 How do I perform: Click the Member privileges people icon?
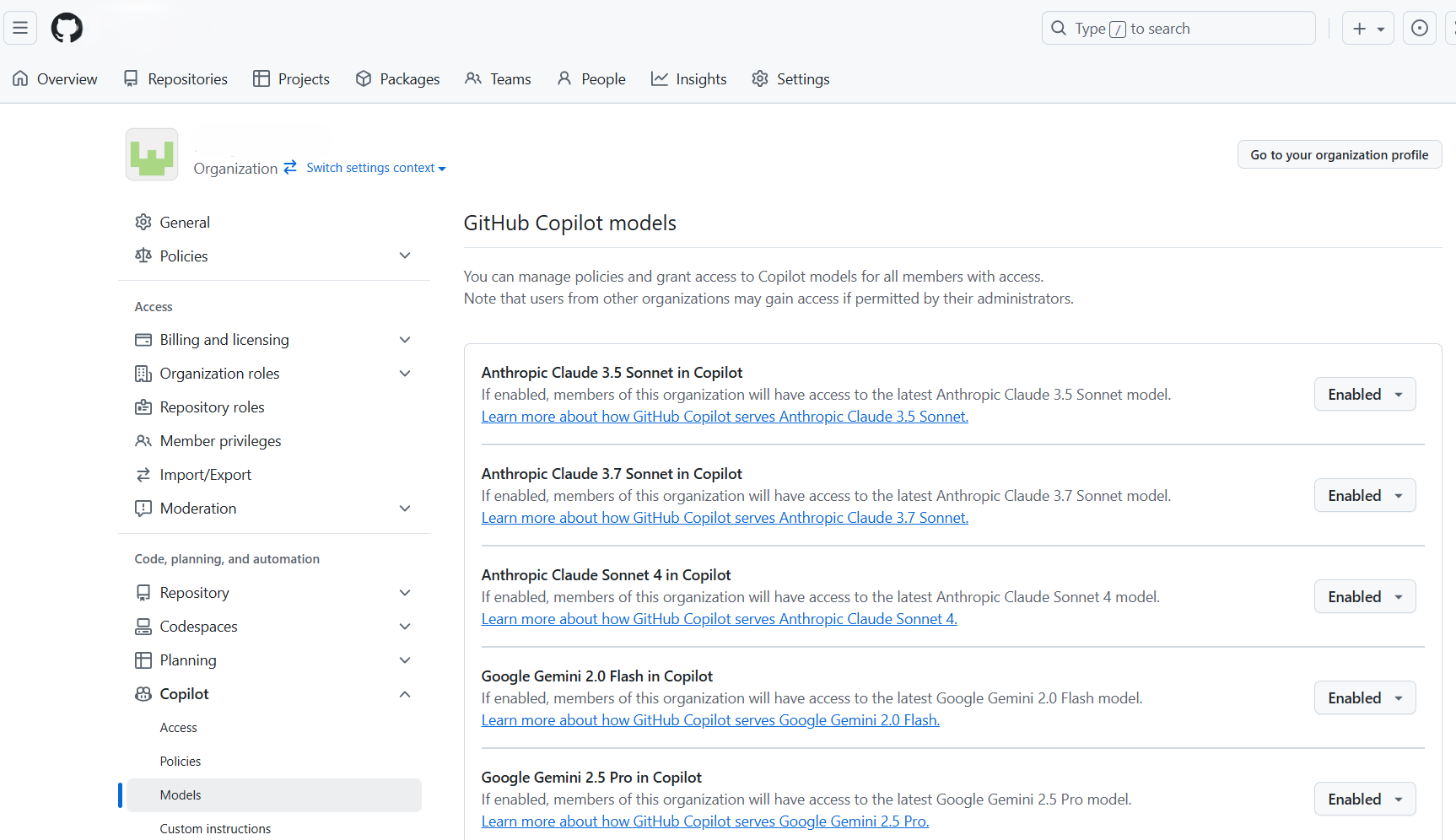pos(143,441)
